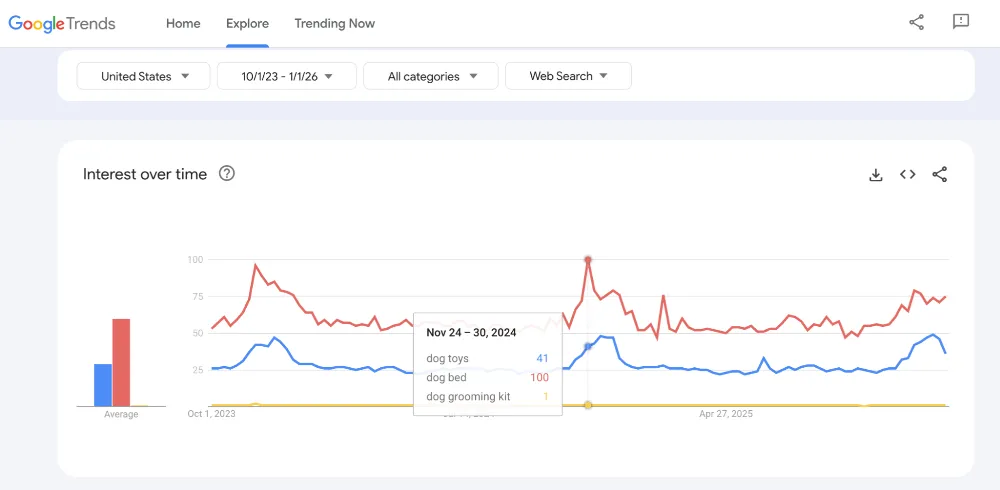Screen dimensions: 1000x490
Task: Click the United States dropdown arrow
Action: tap(185, 76)
